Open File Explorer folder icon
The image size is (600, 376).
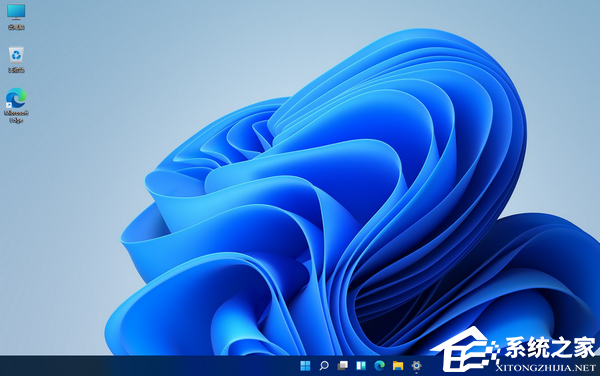[398, 366]
